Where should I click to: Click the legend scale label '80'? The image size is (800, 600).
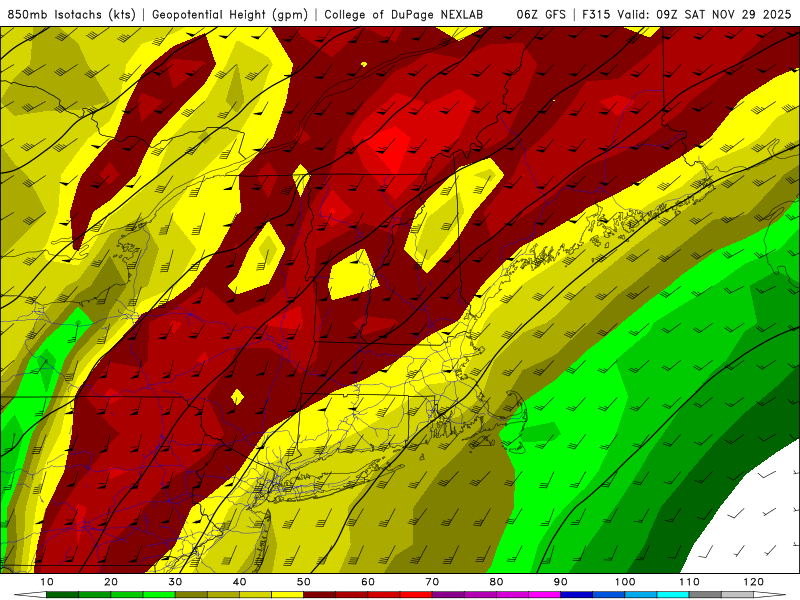tap(496, 582)
